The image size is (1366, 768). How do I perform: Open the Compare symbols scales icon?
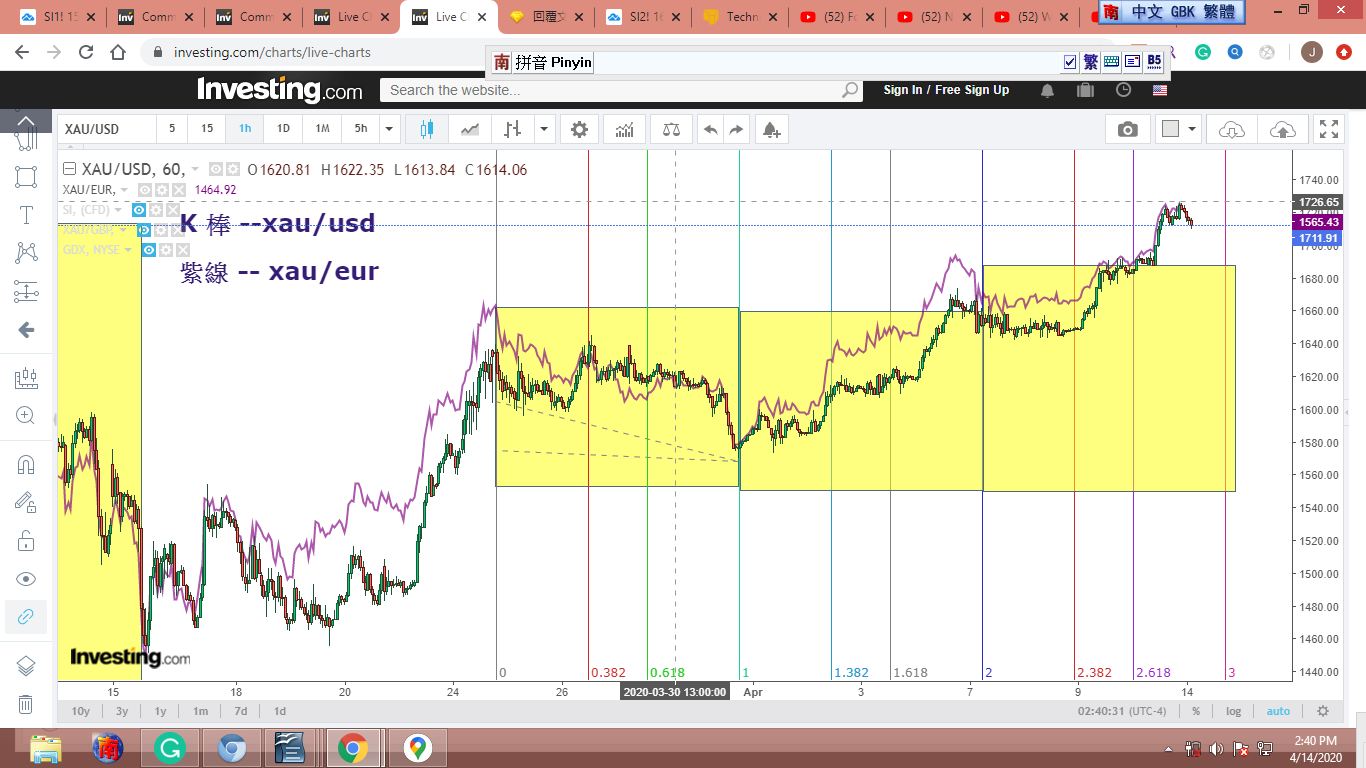tap(671, 129)
